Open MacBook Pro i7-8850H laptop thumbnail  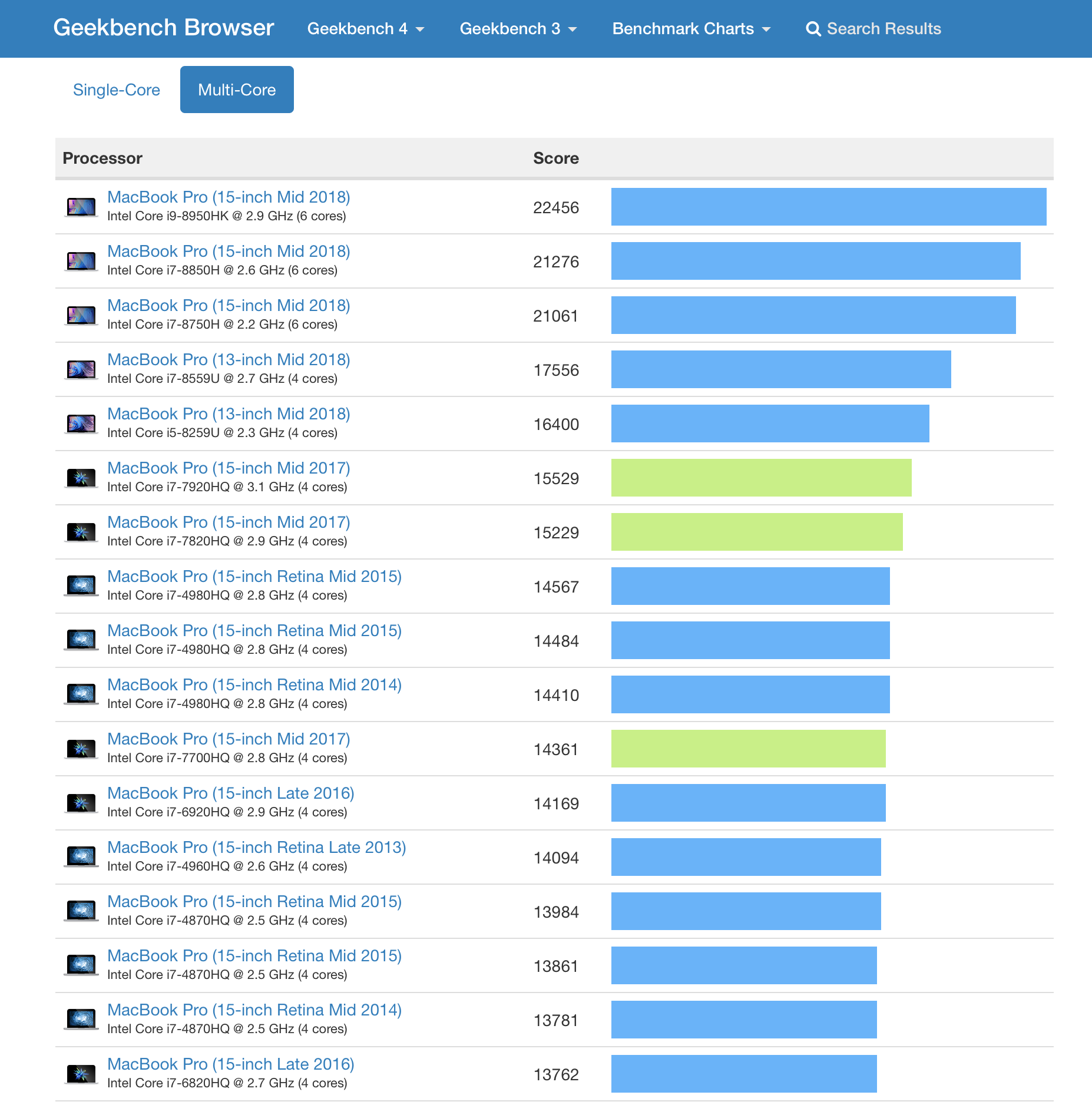click(81, 262)
